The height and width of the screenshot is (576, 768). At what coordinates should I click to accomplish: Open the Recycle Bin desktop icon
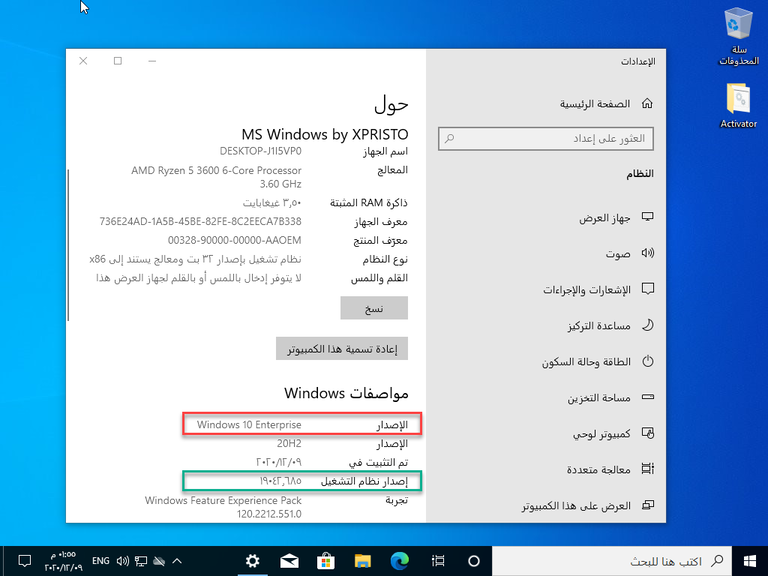coord(738,36)
